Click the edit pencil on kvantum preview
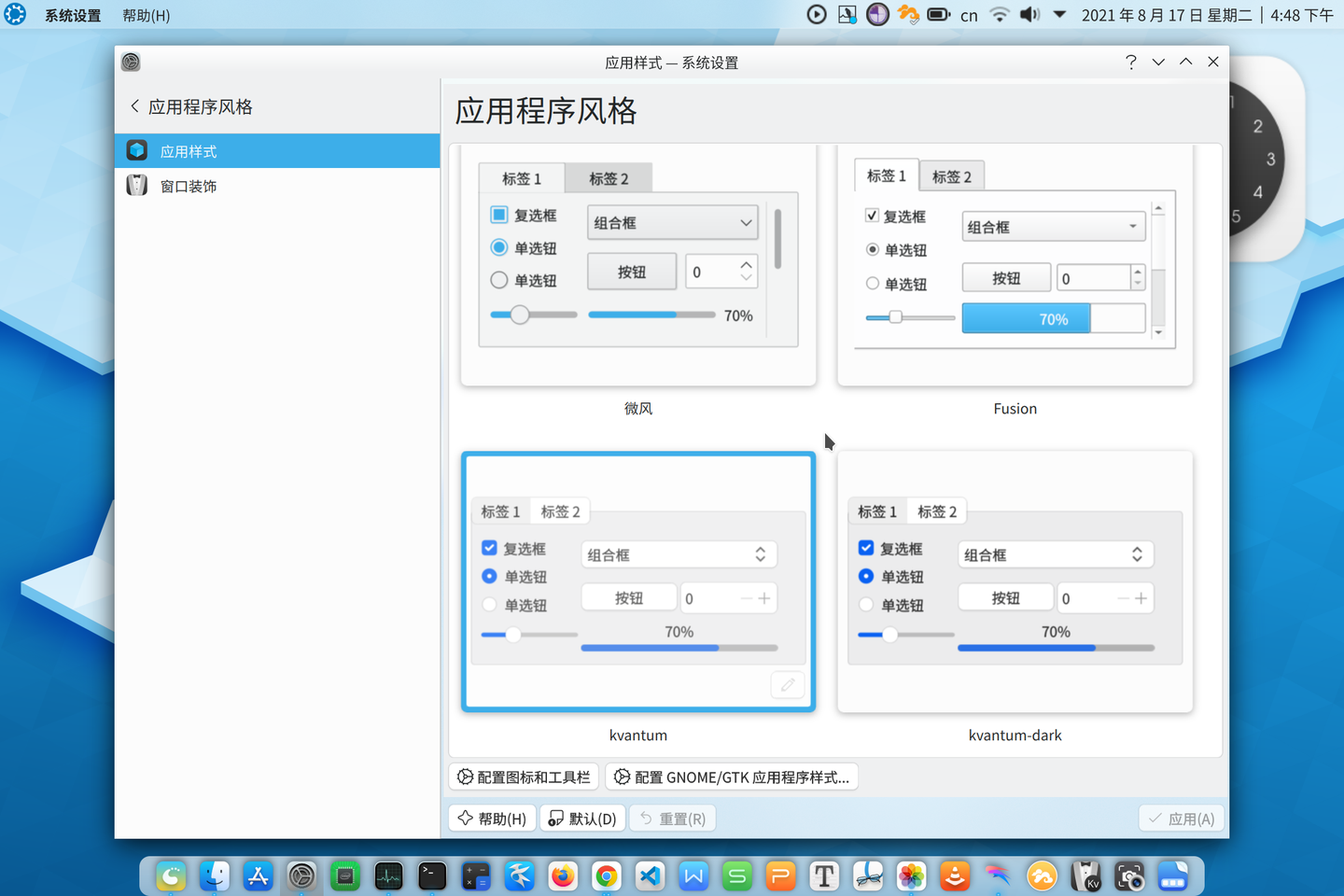The height and width of the screenshot is (896, 1344). (x=788, y=685)
